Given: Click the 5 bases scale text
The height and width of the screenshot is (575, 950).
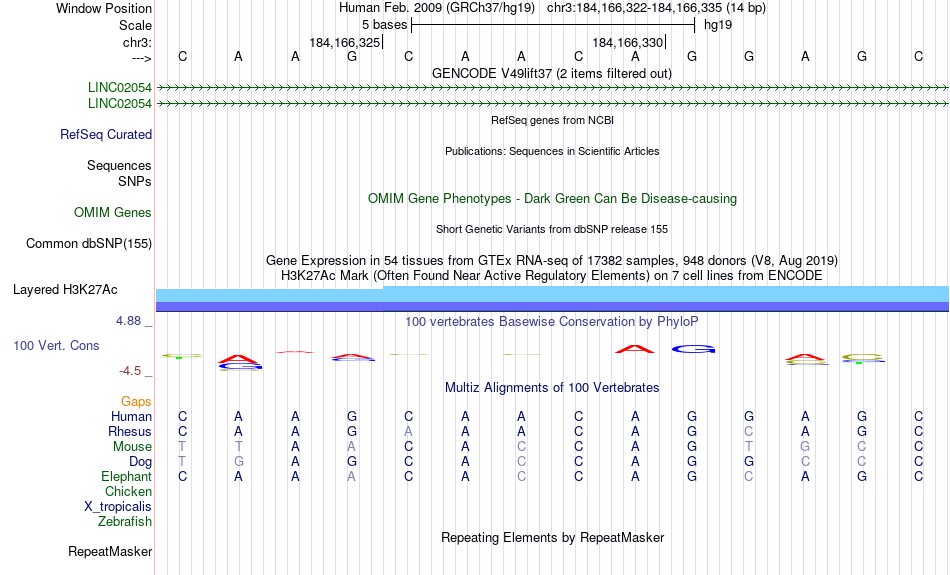Looking at the screenshot, I should [384, 25].
